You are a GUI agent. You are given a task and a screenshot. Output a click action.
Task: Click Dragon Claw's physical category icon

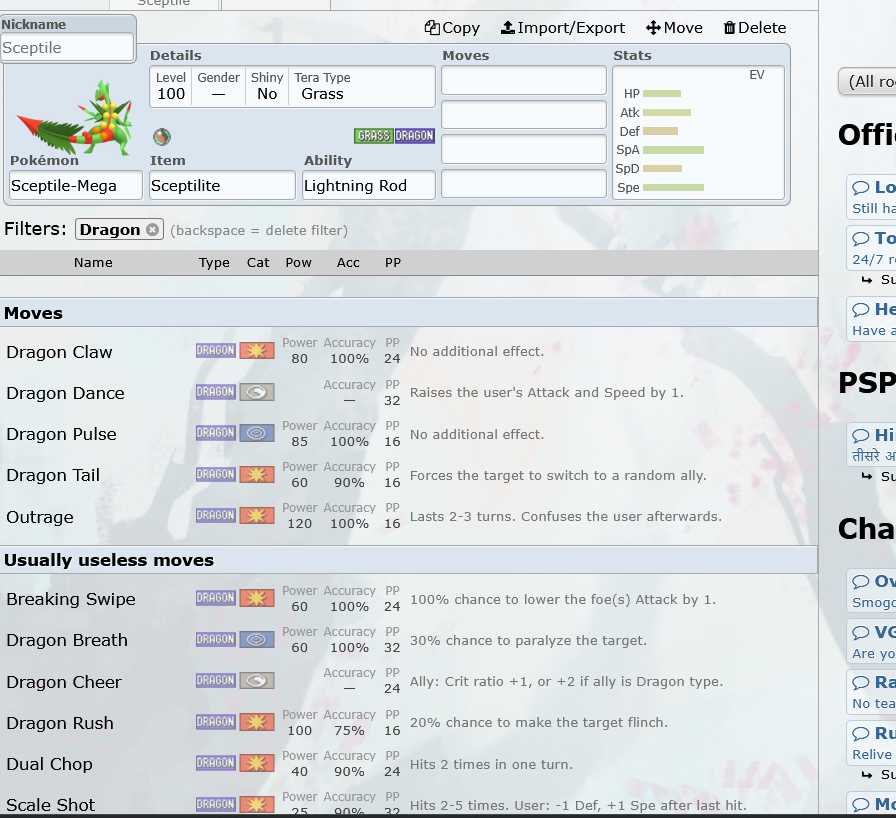pos(257,351)
